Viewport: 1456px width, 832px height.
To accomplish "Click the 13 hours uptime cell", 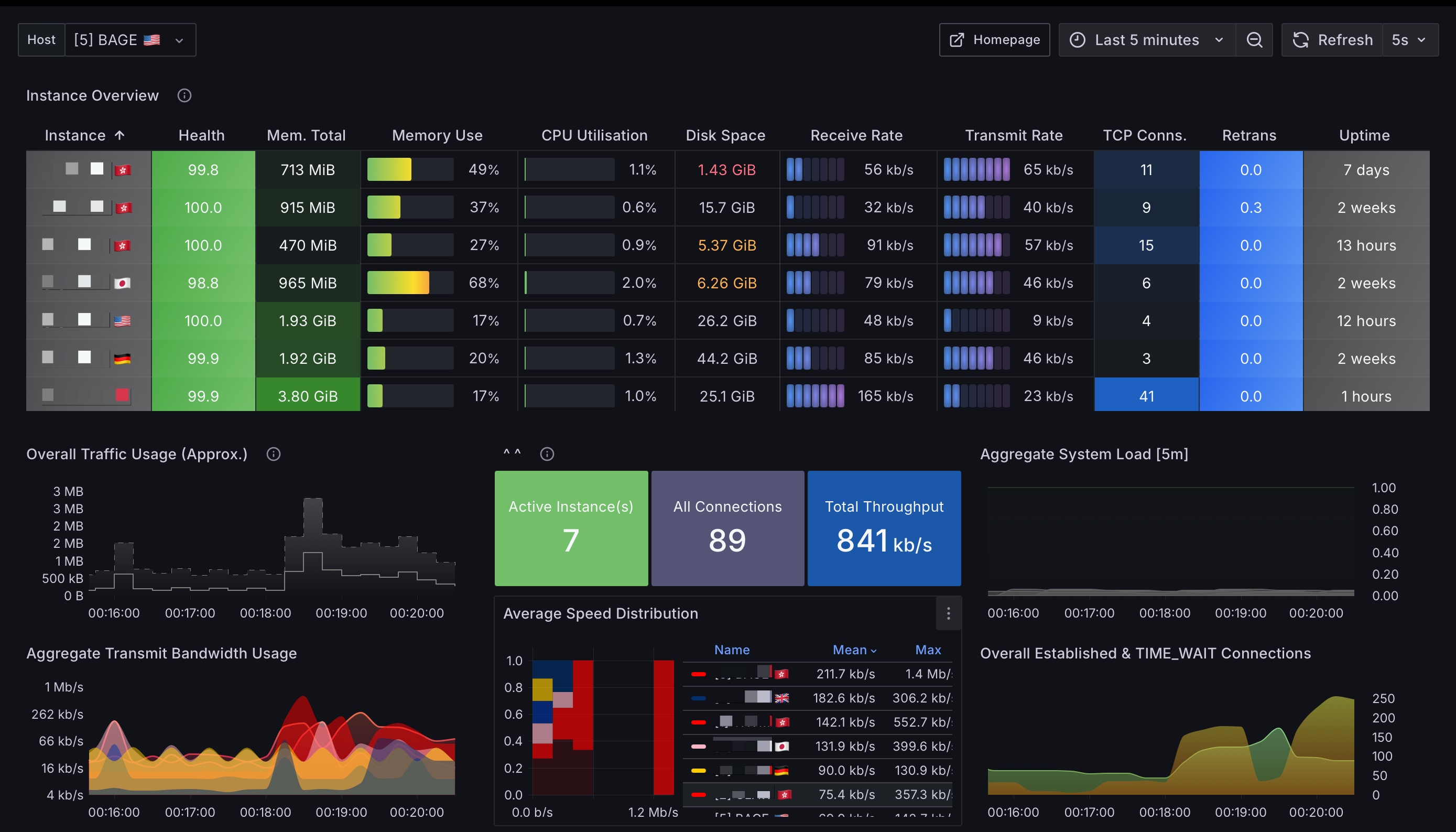I will point(1366,245).
